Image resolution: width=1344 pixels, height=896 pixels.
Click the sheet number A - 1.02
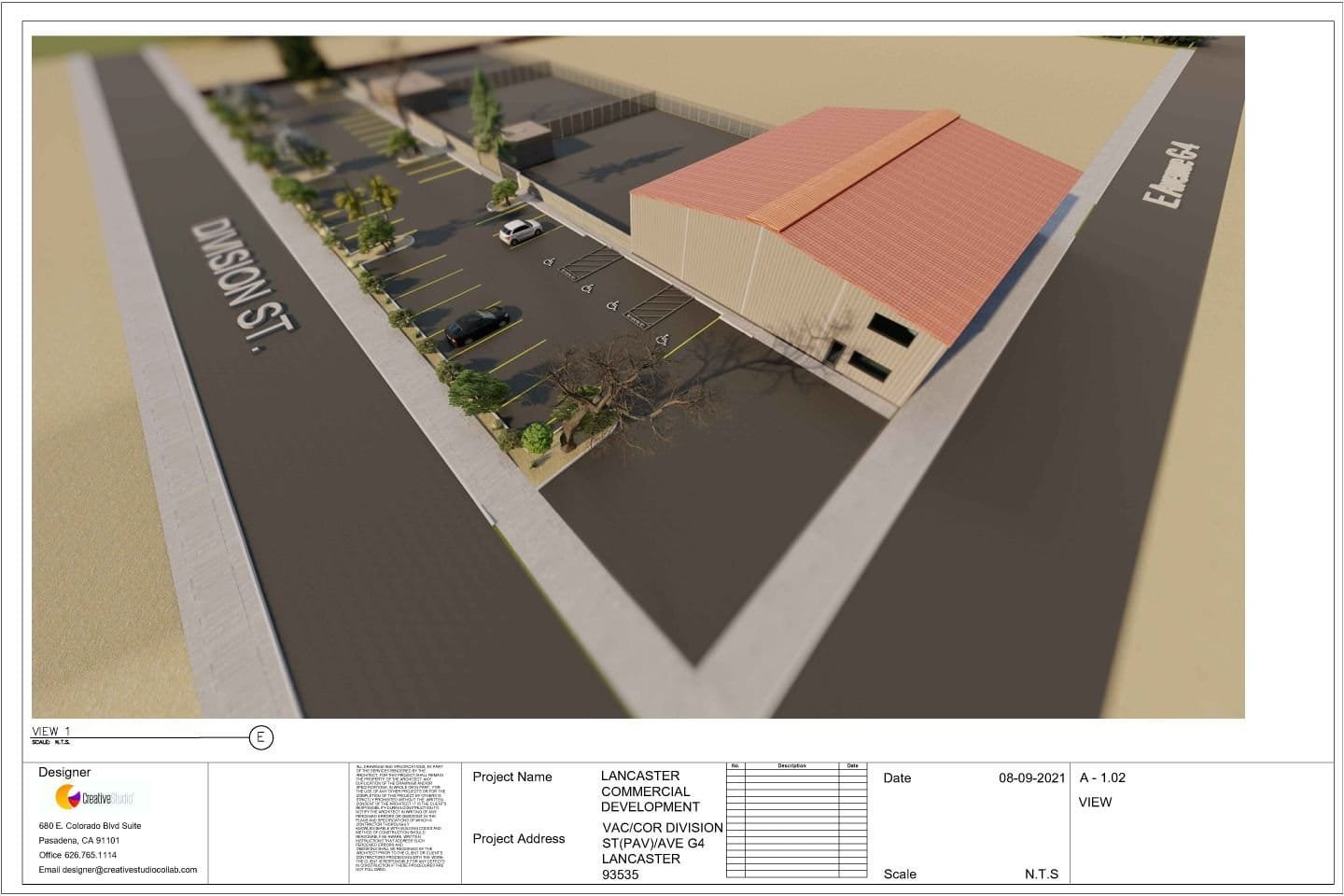point(1102,777)
